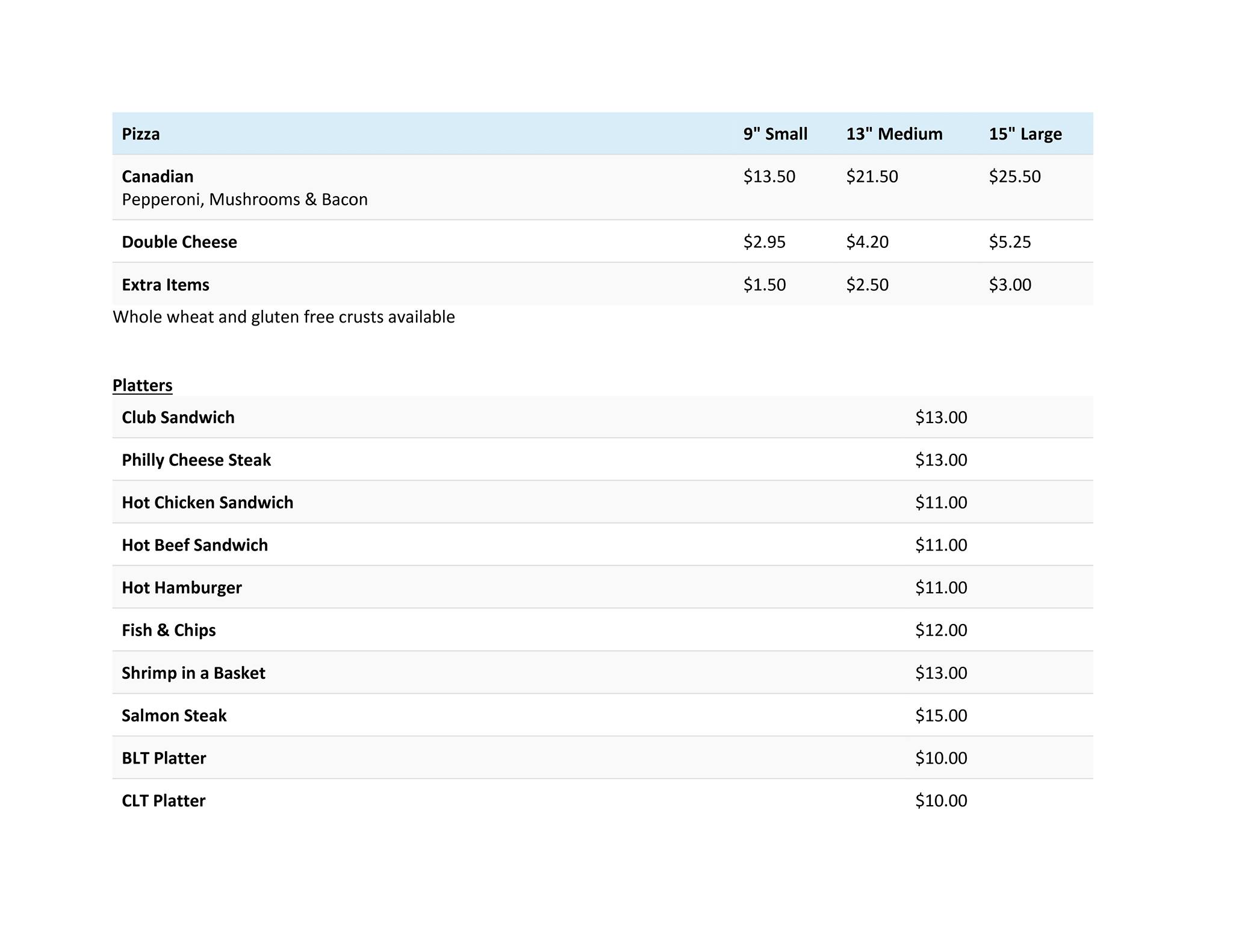Image resolution: width=1233 pixels, height=952 pixels.
Task: Click the 9" Small column header
Action: [x=775, y=134]
